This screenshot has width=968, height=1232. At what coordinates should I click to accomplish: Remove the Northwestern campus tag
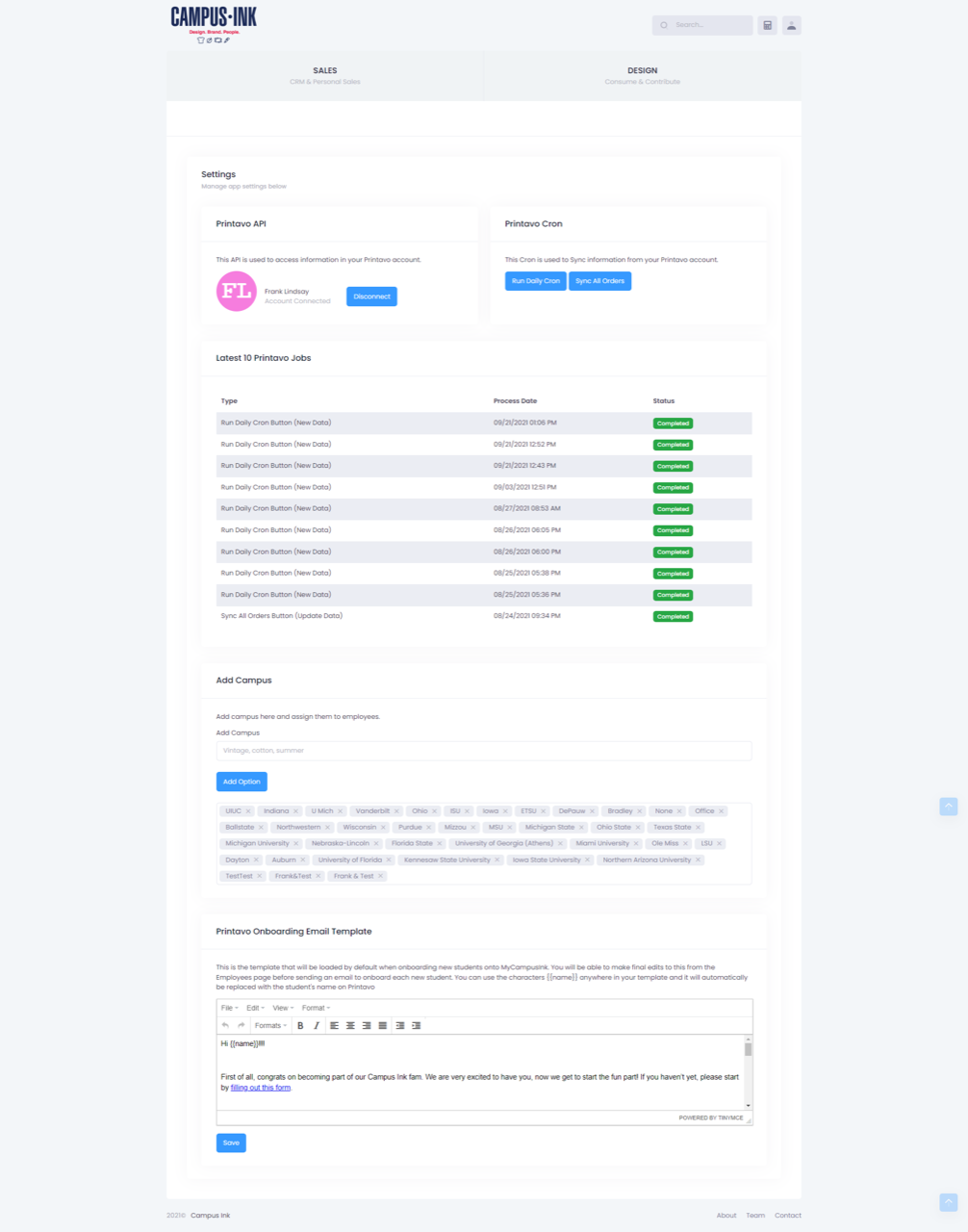[x=327, y=828]
